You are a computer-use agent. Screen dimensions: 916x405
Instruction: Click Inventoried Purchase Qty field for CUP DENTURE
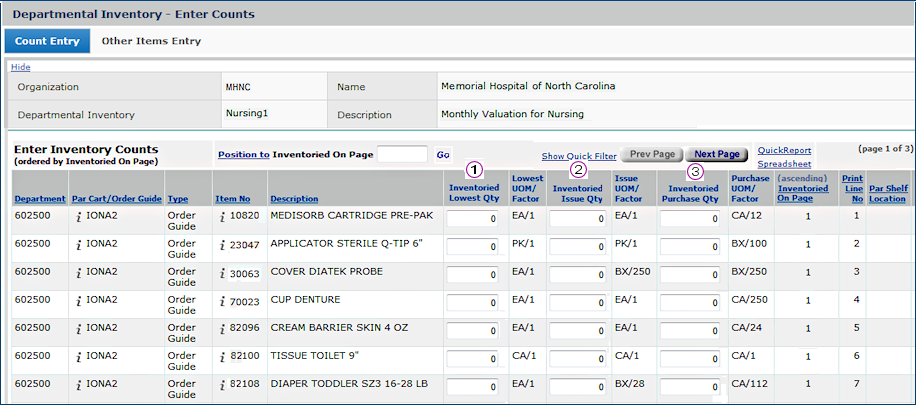690,303
